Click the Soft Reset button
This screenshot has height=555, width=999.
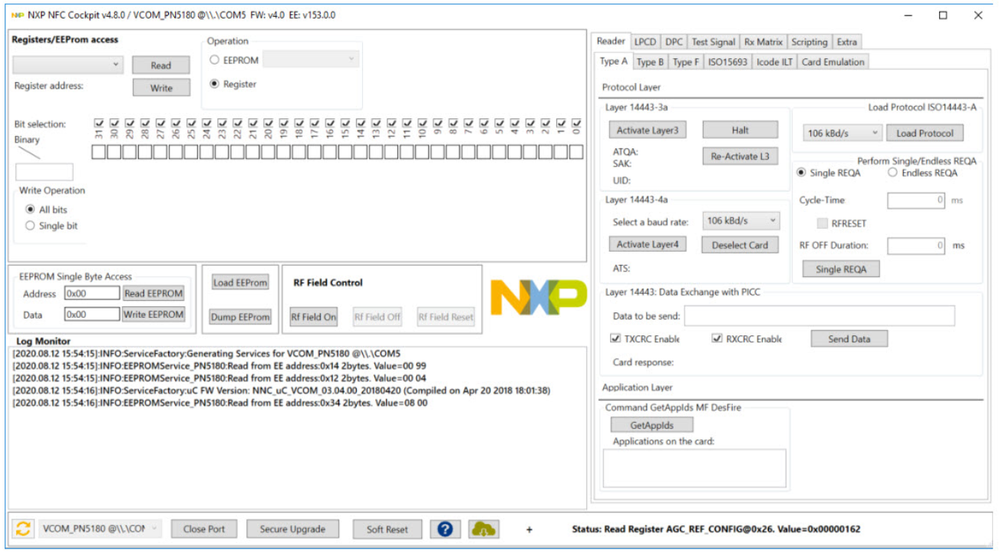pyautogui.click(x=387, y=529)
